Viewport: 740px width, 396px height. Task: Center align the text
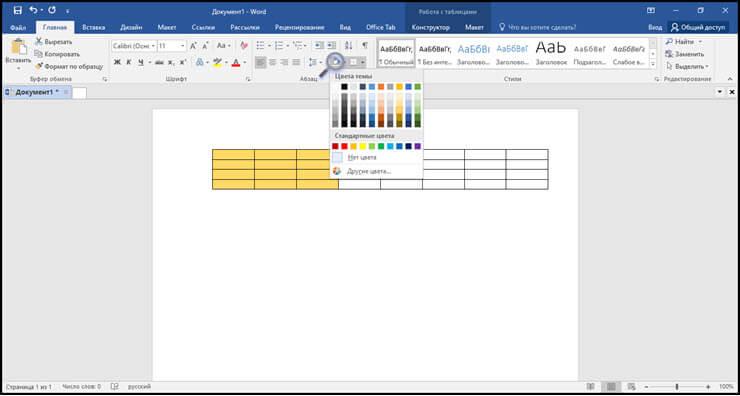pyautogui.click(x=272, y=62)
